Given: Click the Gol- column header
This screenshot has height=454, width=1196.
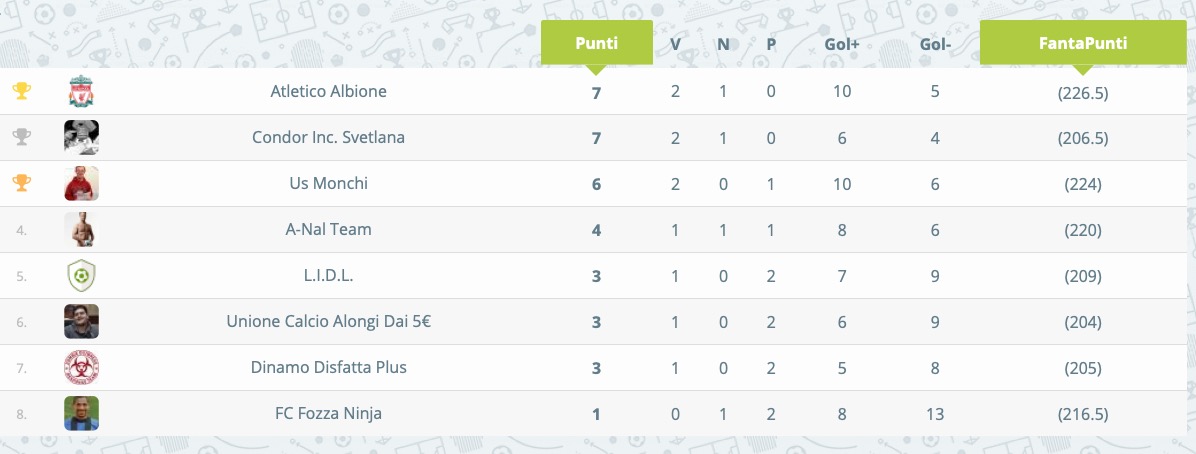Looking at the screenshot, I should click(x=935, y=44).
